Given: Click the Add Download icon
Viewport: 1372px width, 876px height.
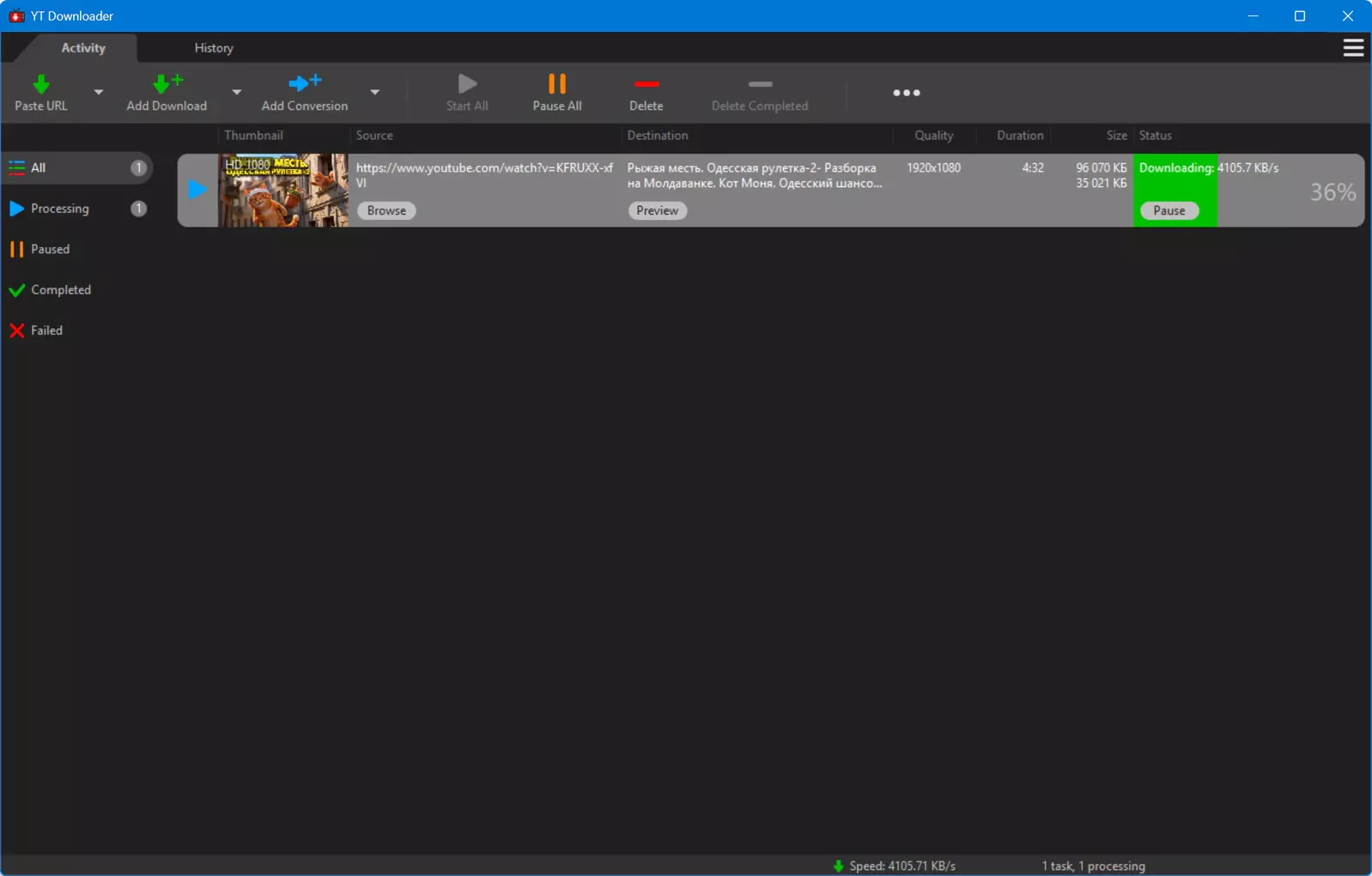Looking at the screenshot, I should tap(167, 83).
